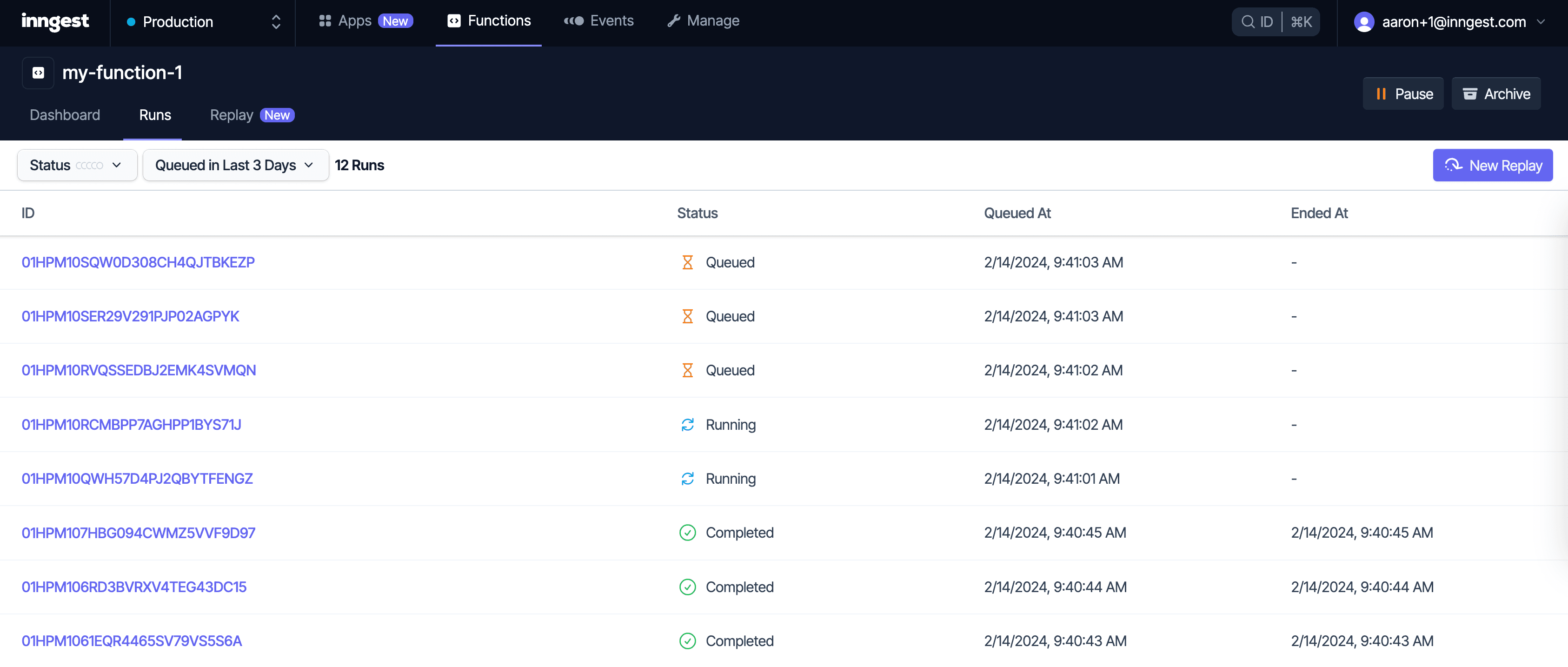Click the ID search magnifier icon
Screen dimensions: 1568x667
point(1247,22)
